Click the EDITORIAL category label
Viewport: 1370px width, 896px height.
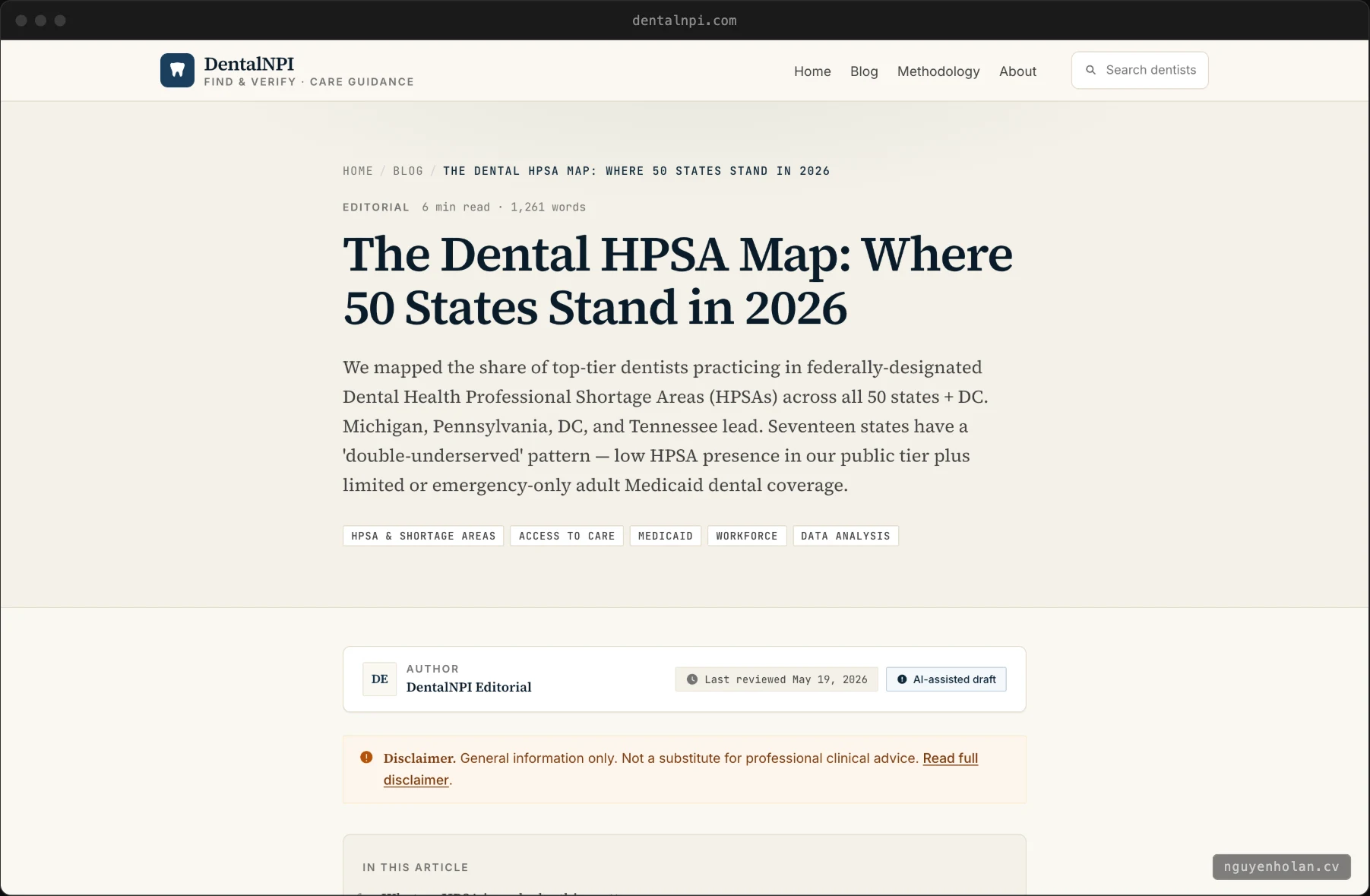(x=376, y=207)
